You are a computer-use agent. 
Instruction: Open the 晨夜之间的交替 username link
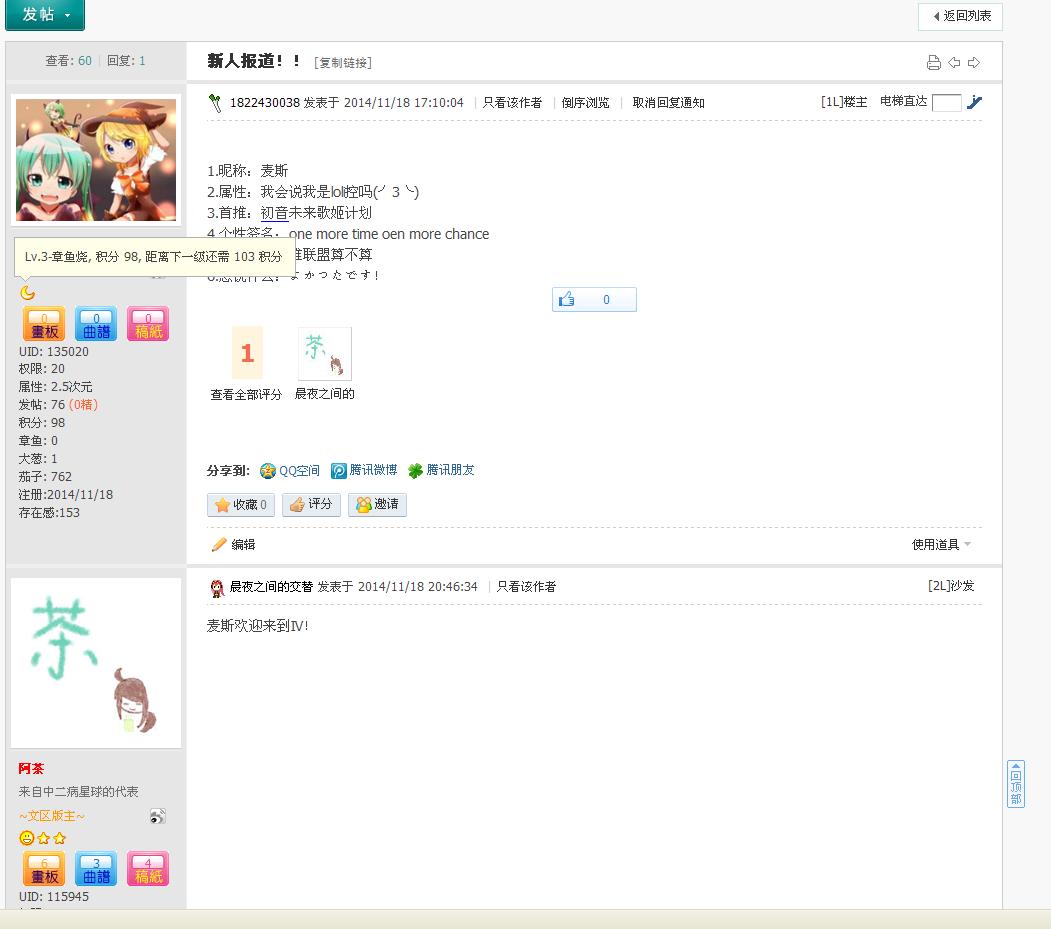click(271, 587)
